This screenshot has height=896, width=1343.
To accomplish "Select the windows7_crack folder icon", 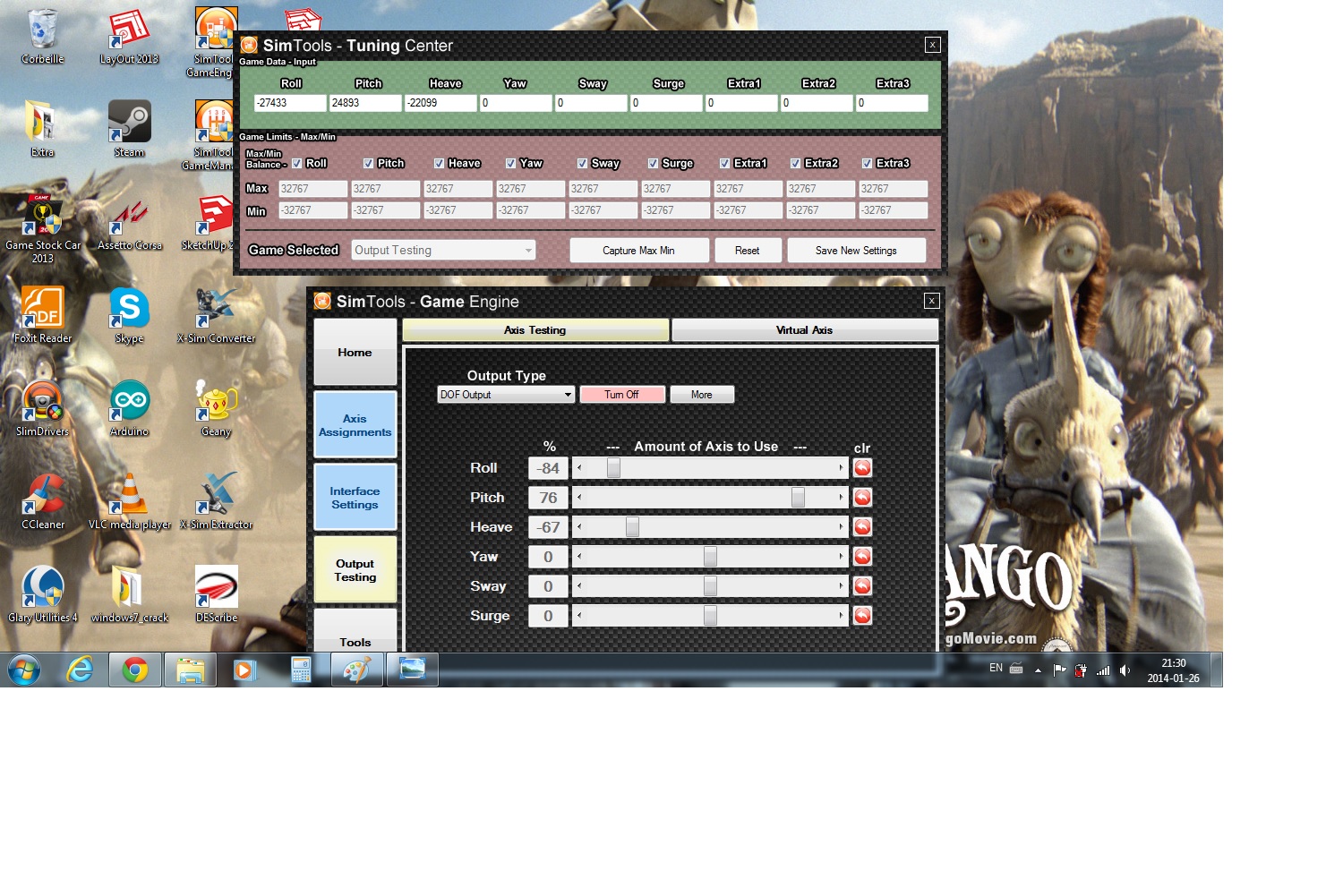I will pos(130,594).
